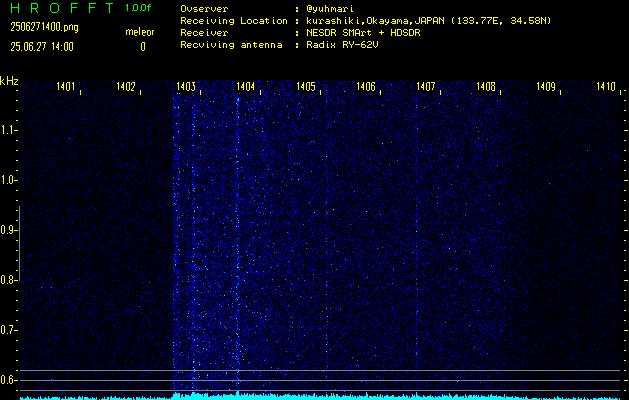Click the antenna value Radix RY-62V
This screenshot has width=629, height=400.
(x=342, y=45)
